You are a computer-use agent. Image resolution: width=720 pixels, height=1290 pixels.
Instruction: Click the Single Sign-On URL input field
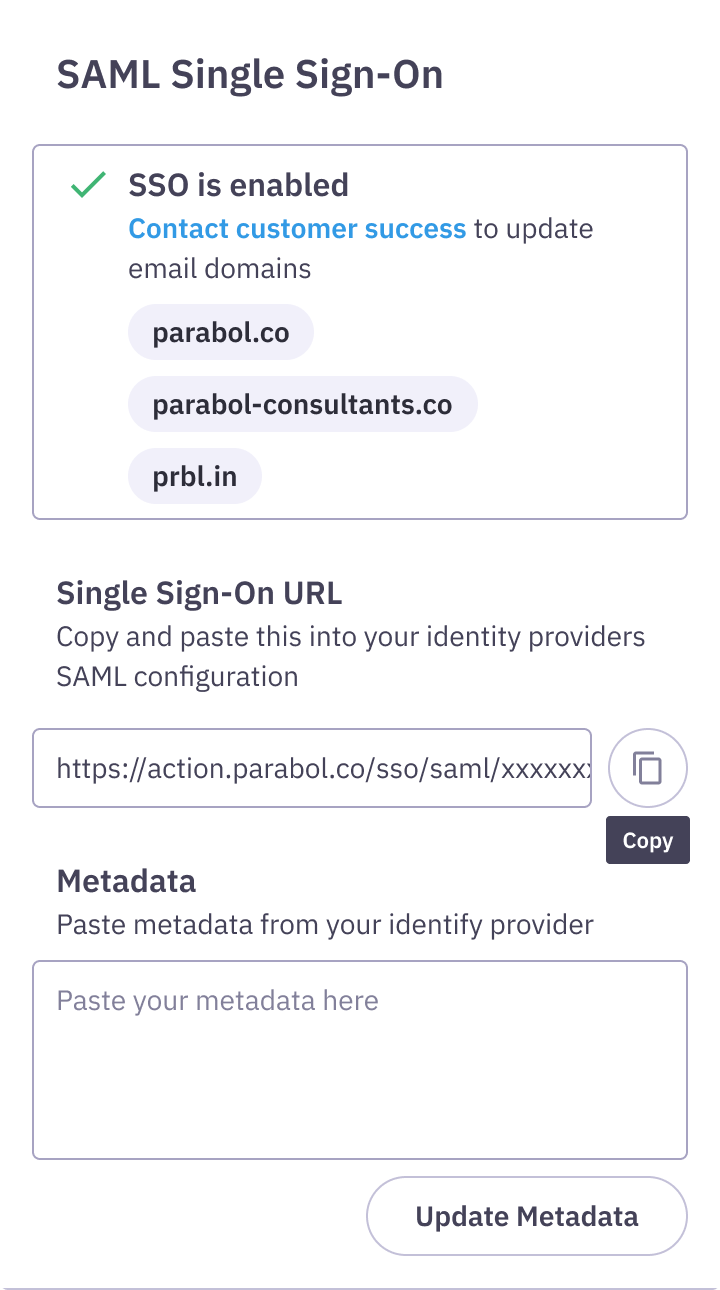312,768
